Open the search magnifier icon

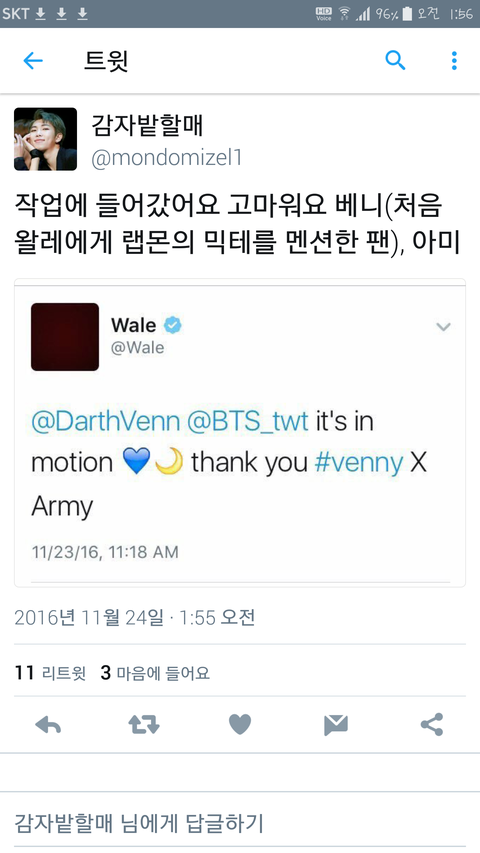(x=395, y=60)
